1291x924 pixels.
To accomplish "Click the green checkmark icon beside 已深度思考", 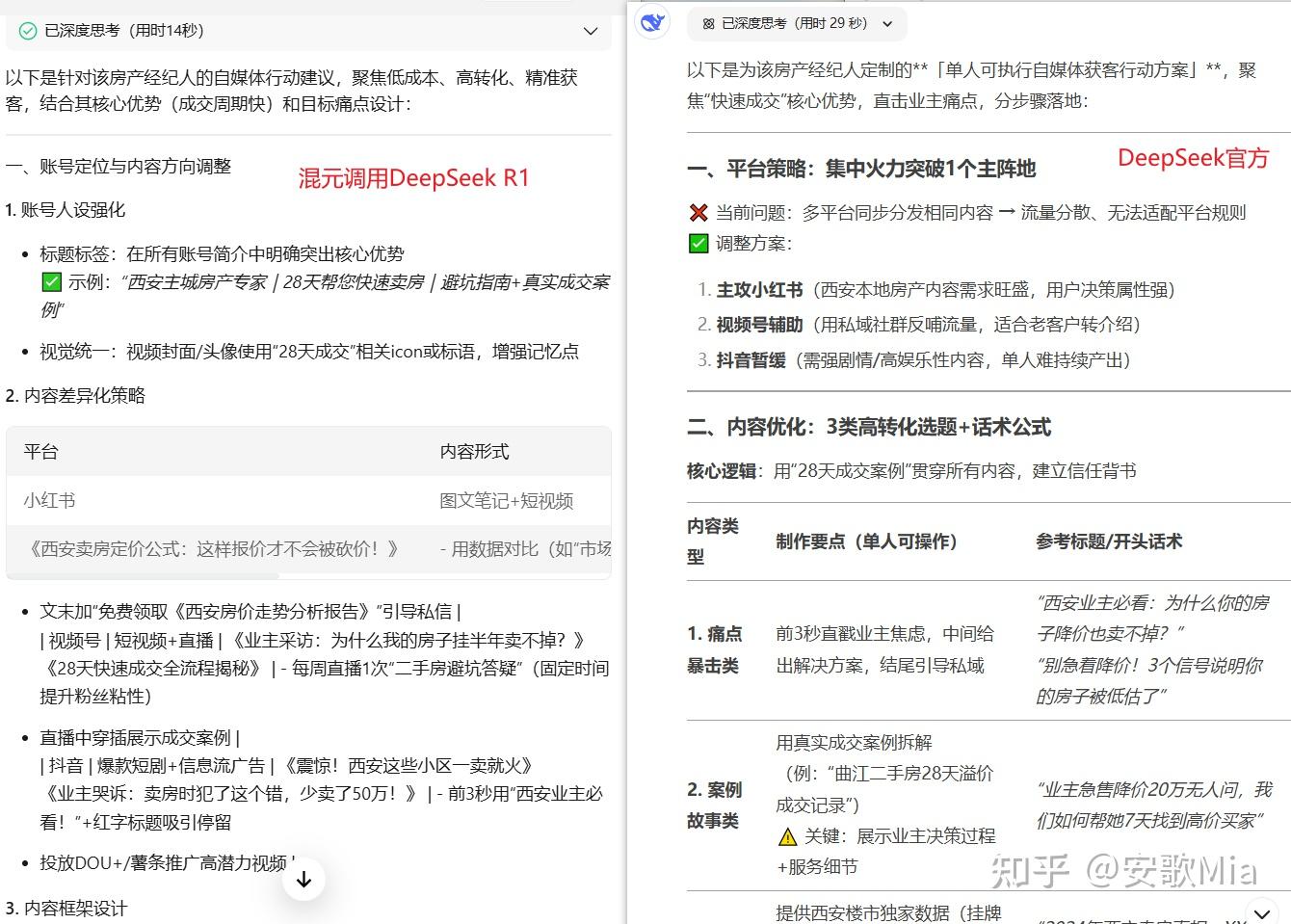I will [x=28, y=31].
